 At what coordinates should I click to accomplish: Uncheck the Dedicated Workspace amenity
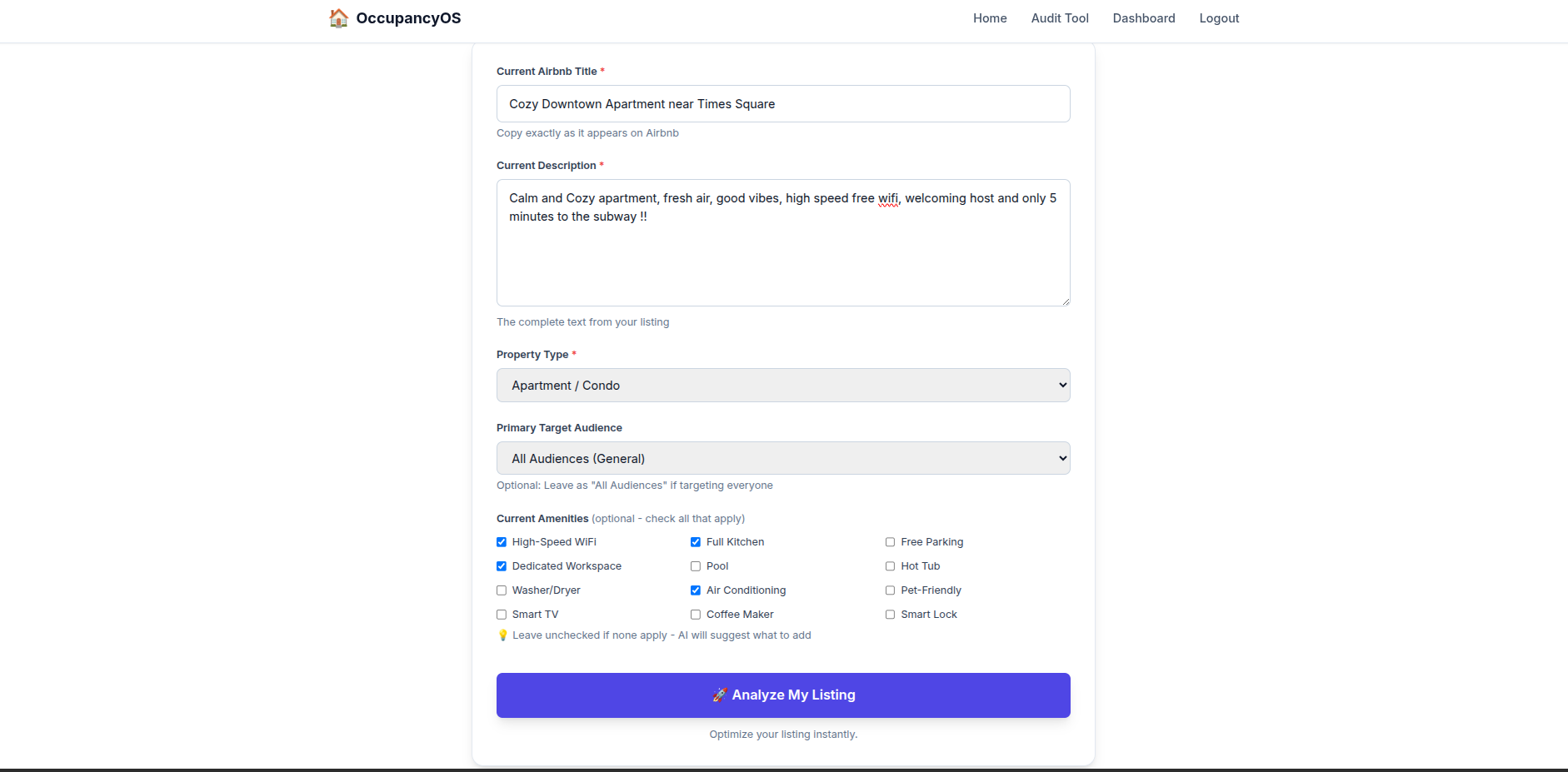pos(502,565)
